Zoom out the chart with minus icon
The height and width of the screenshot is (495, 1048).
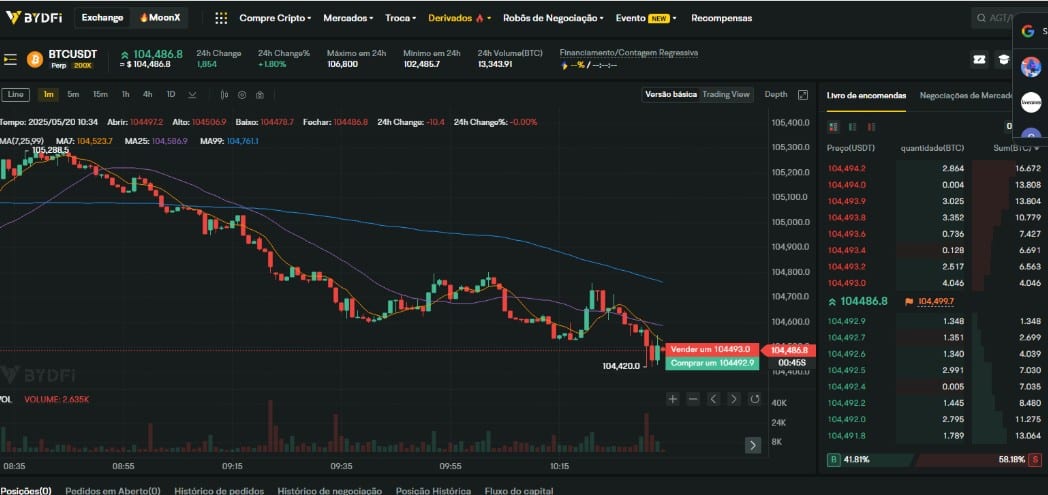tap(693, 399)
